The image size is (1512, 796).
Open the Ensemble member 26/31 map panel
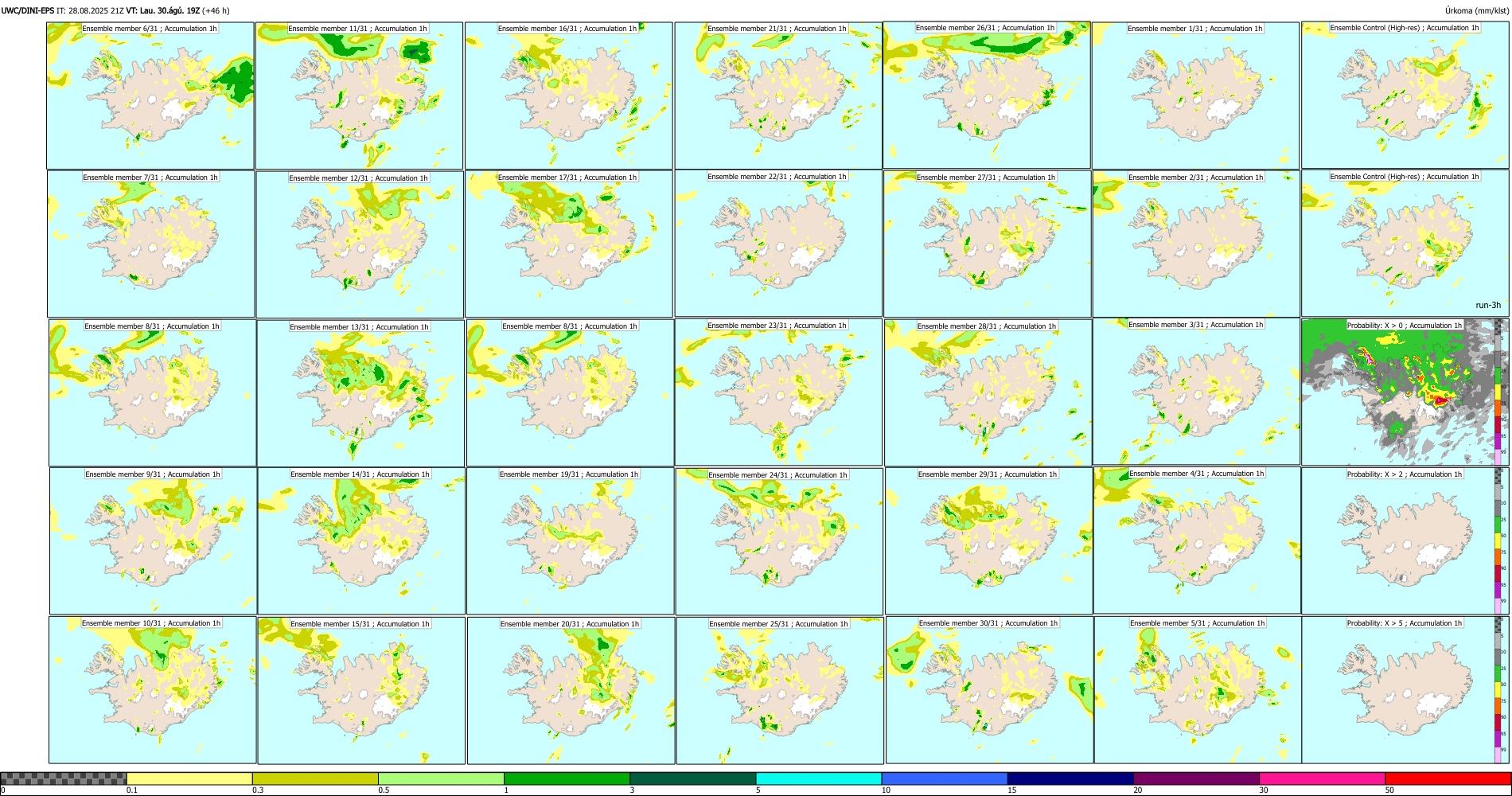pyautogui.click(x=987, y=95)
